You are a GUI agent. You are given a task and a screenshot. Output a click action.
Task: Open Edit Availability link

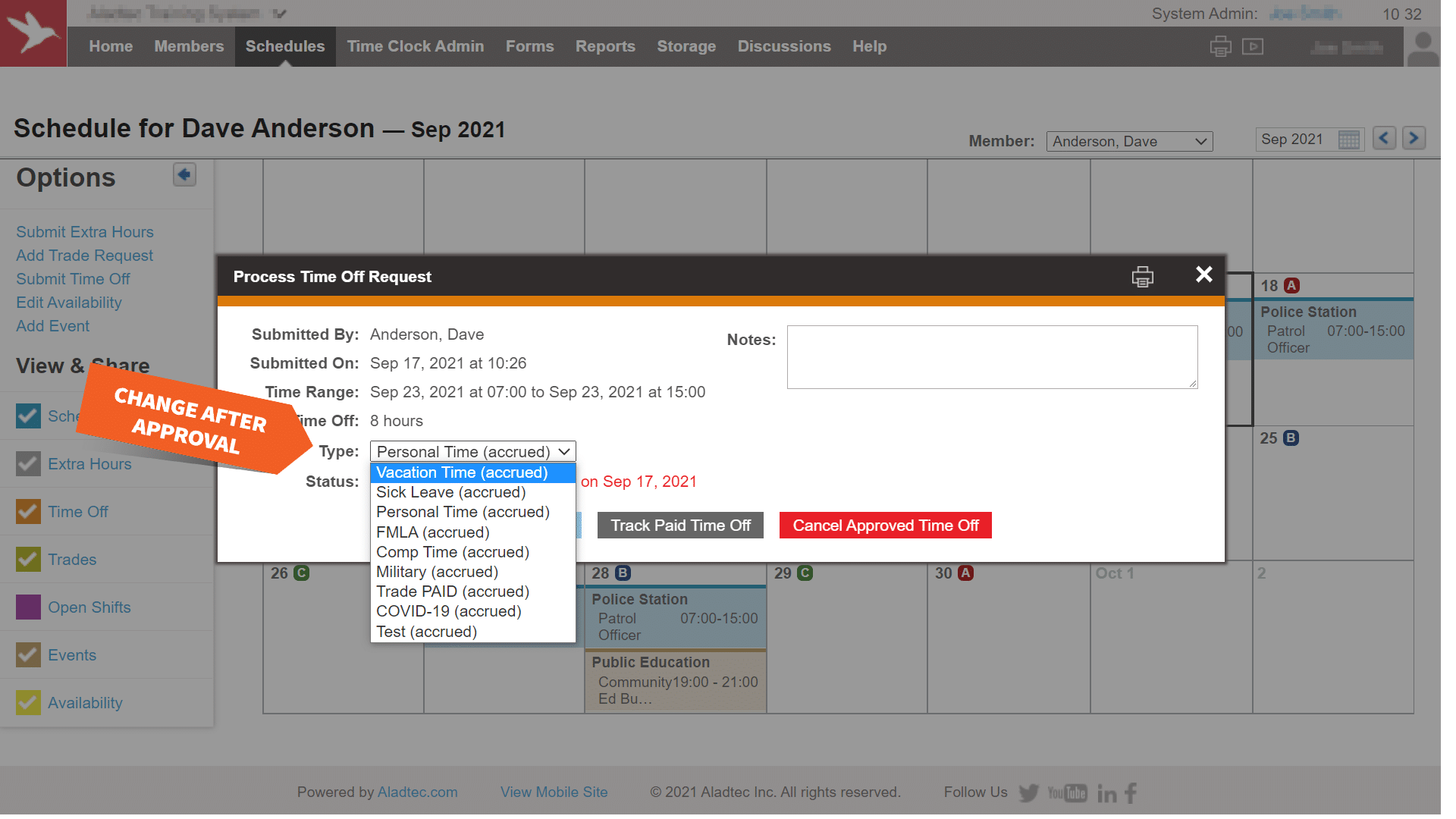(69, 303)
